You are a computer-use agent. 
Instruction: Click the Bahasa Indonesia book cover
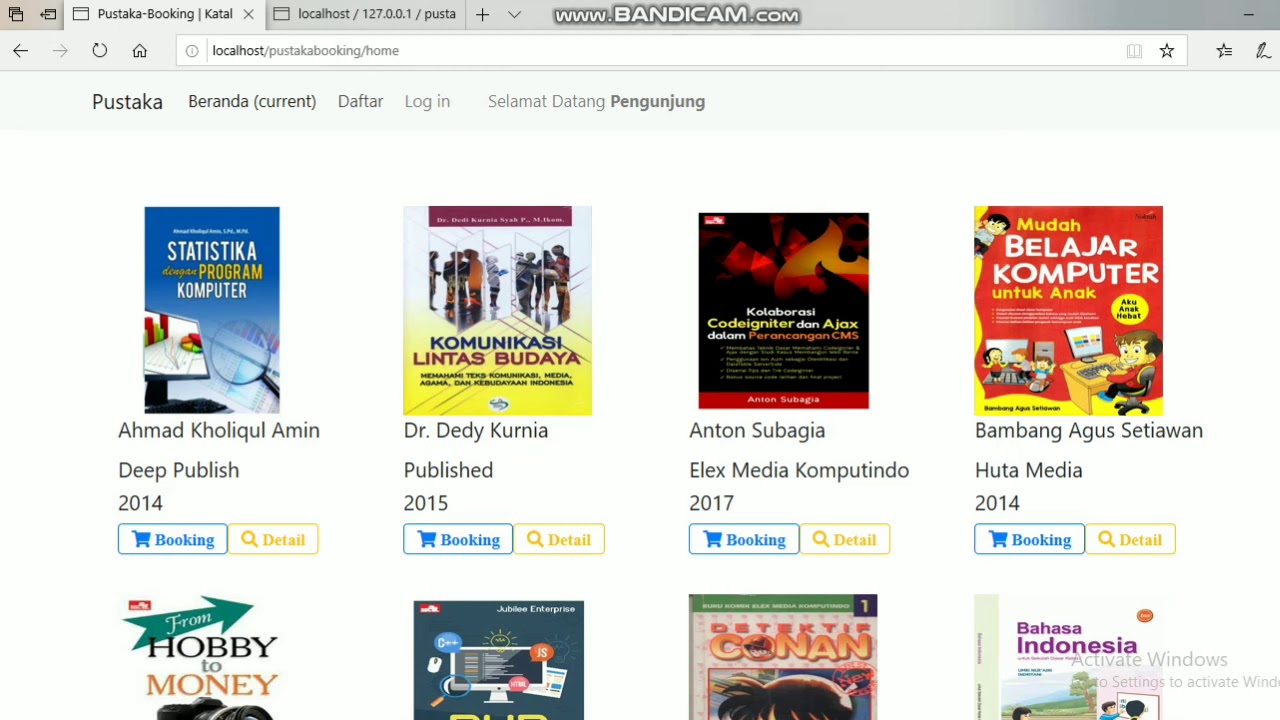(1068, 657)
